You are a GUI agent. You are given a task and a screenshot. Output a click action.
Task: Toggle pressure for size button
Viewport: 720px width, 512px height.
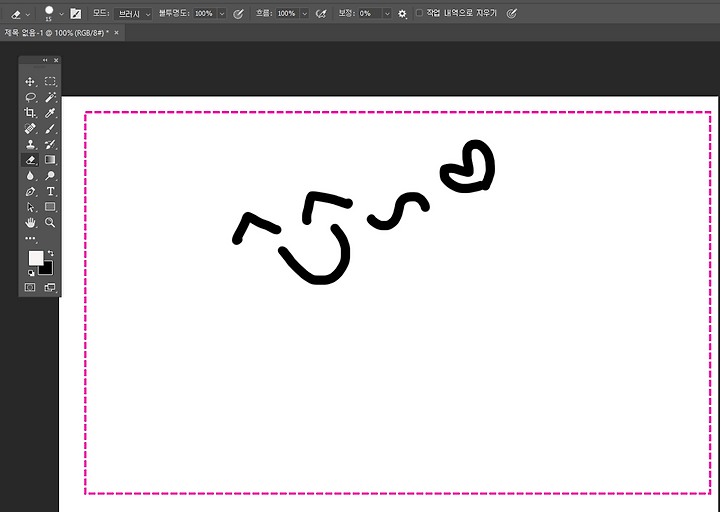(512, 14)
